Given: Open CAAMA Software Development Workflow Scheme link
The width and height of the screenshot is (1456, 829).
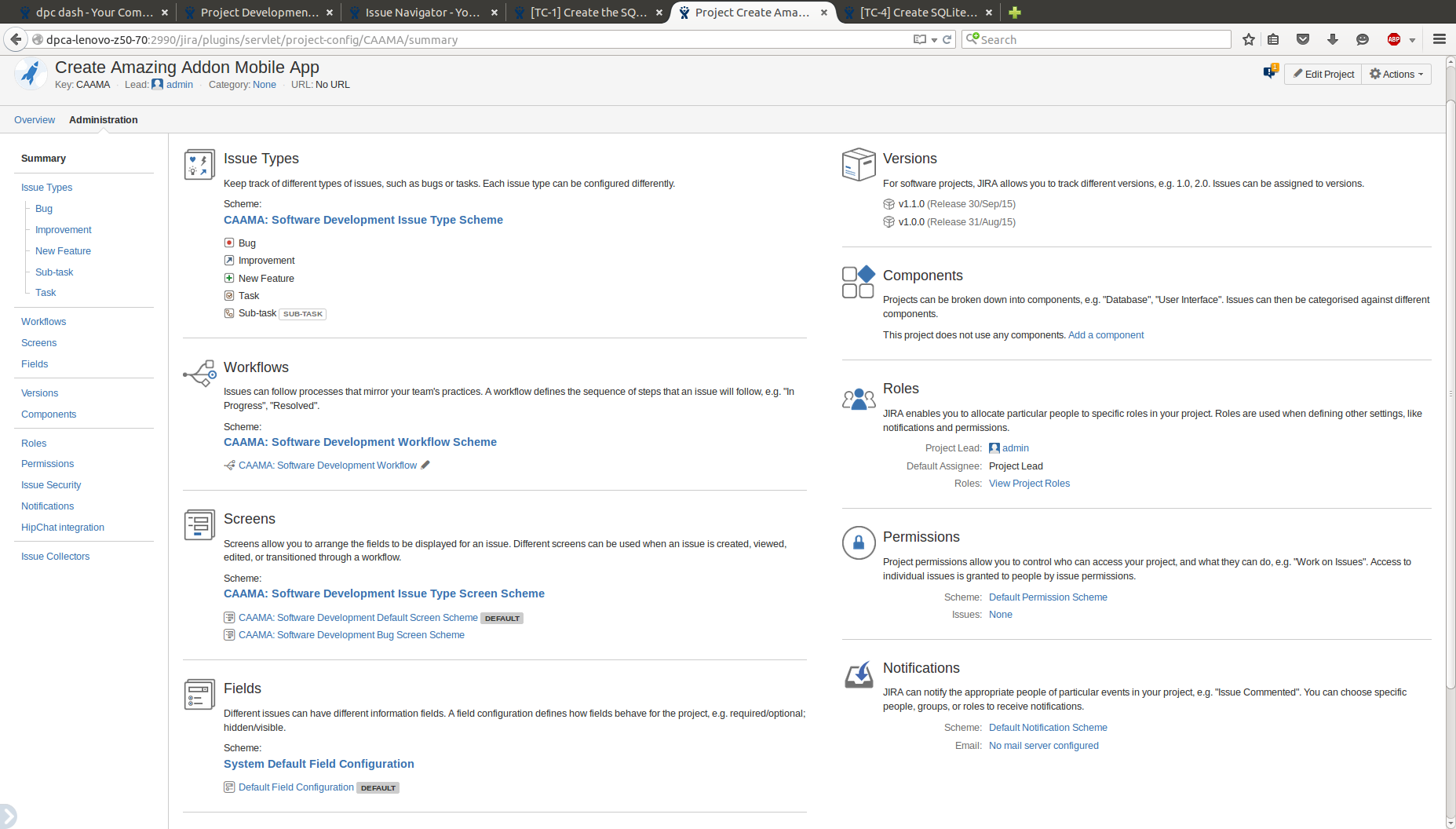Looking at the screenshot, I should click(x=360, y=442).
